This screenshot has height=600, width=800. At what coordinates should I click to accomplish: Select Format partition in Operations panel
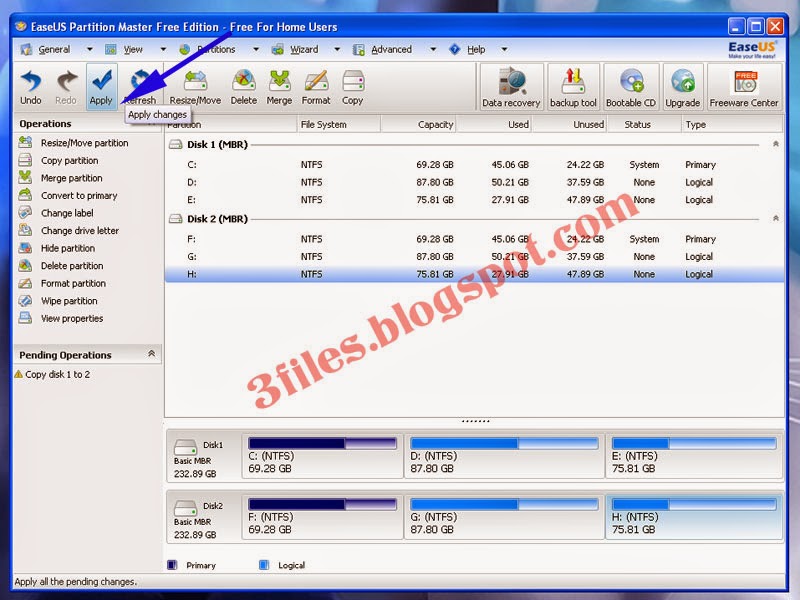62,283
